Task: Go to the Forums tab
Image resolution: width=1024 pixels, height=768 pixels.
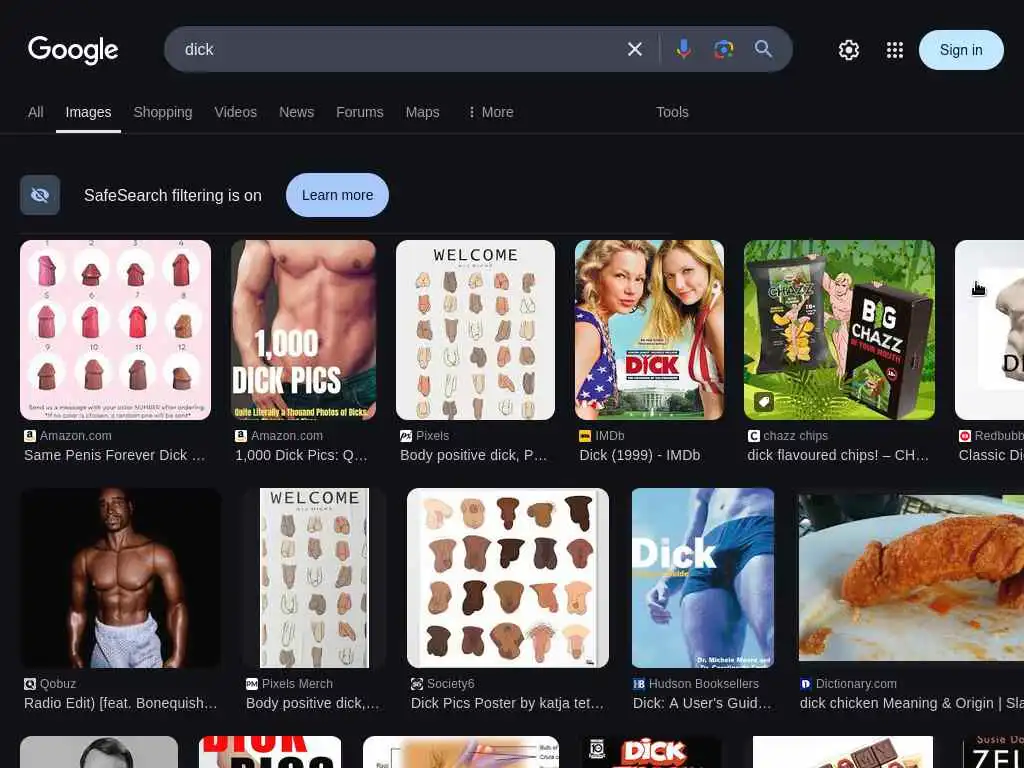Action: 359,112
